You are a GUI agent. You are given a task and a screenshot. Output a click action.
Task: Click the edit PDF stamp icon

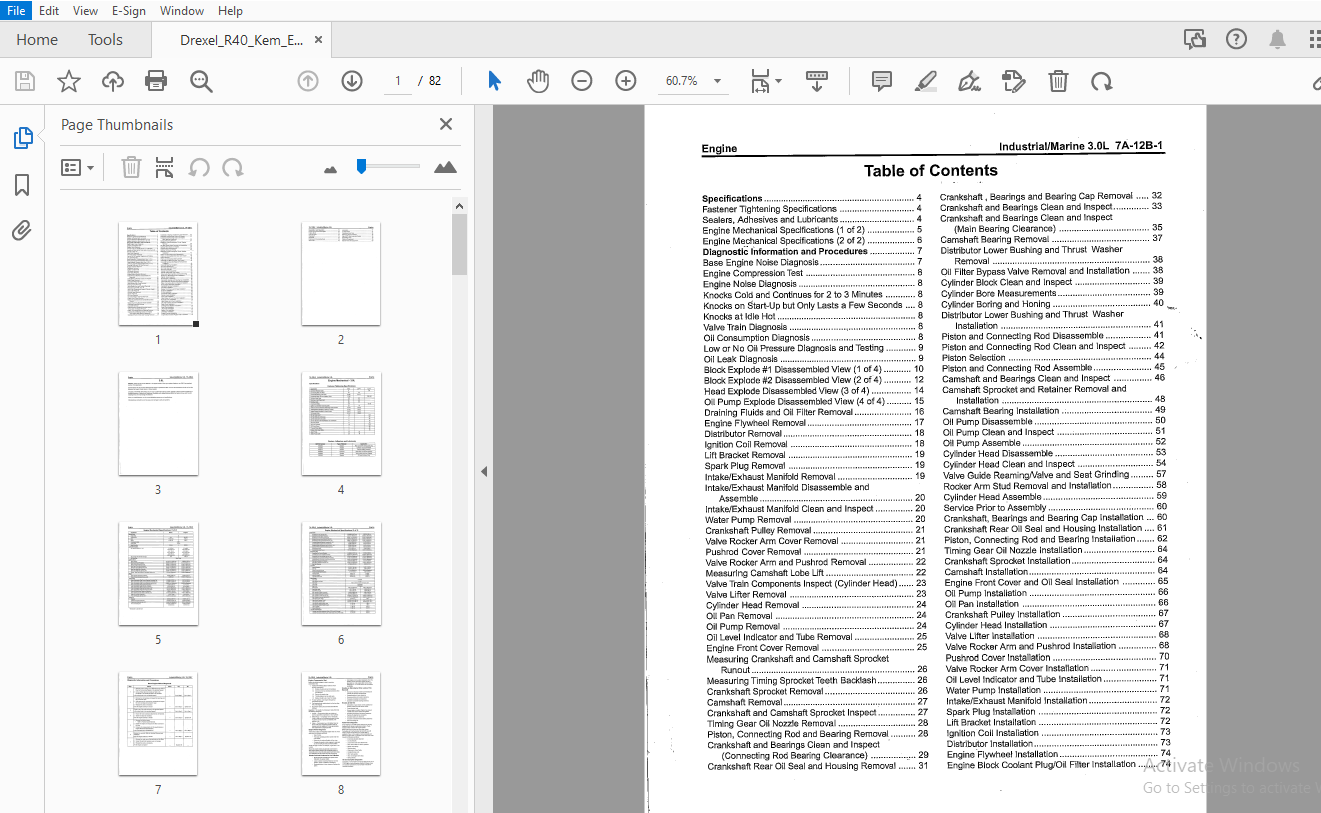coord(1014,81)
